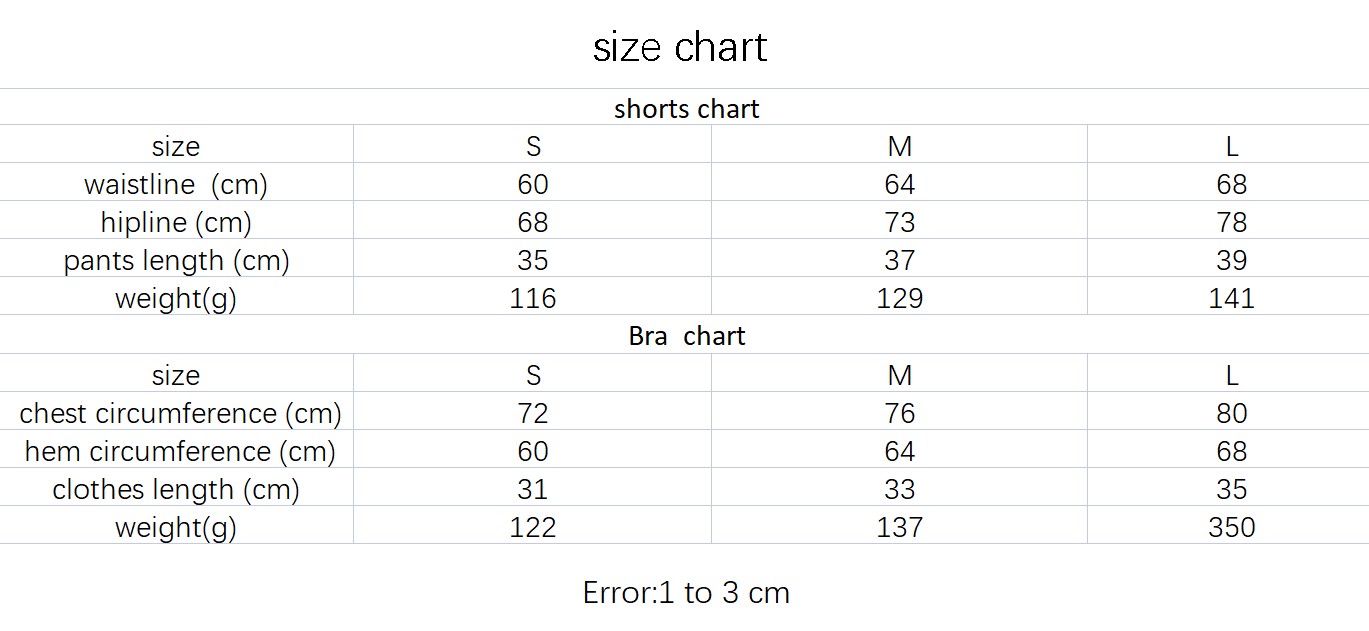Select pants length value 35

point(532,260)
